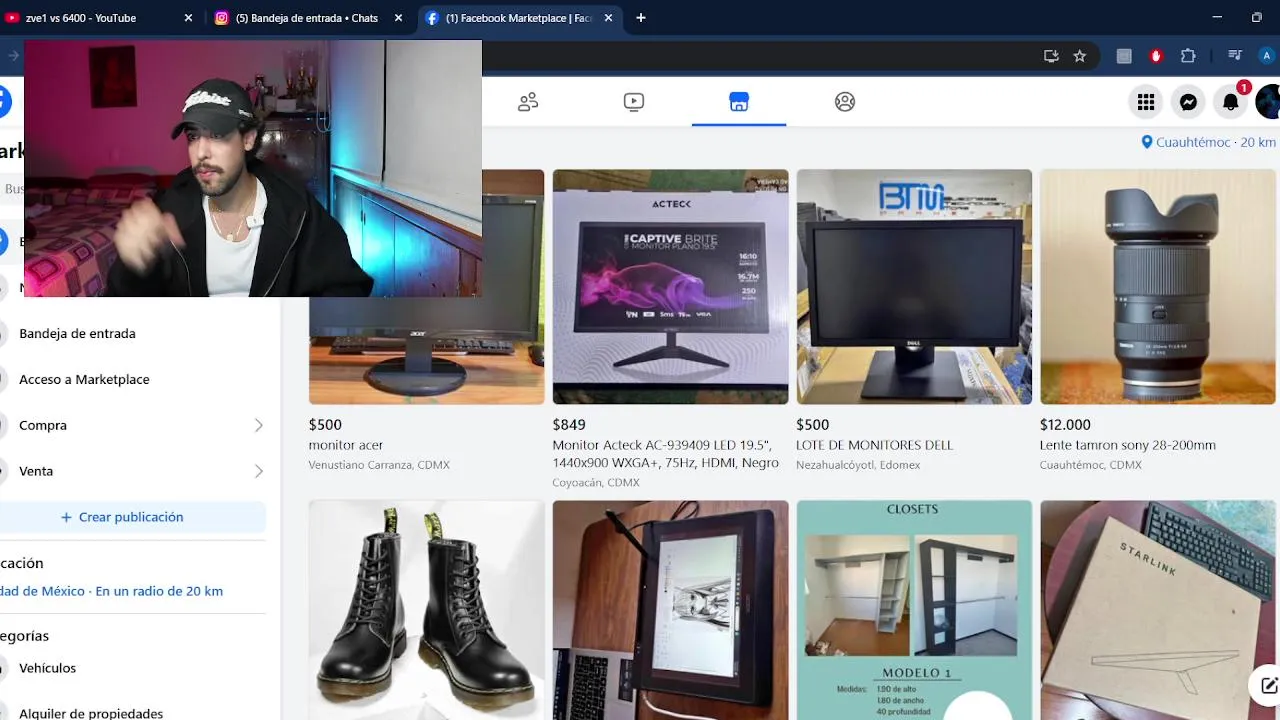Open the Groups icon in top navigation

pos(845,102)
